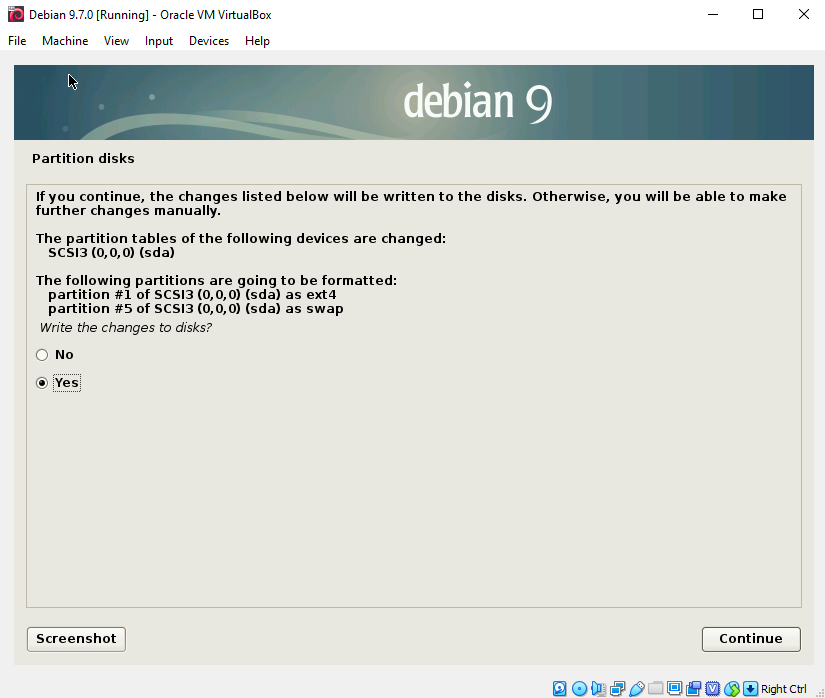Click the network adapters status icon

point(617,689)
